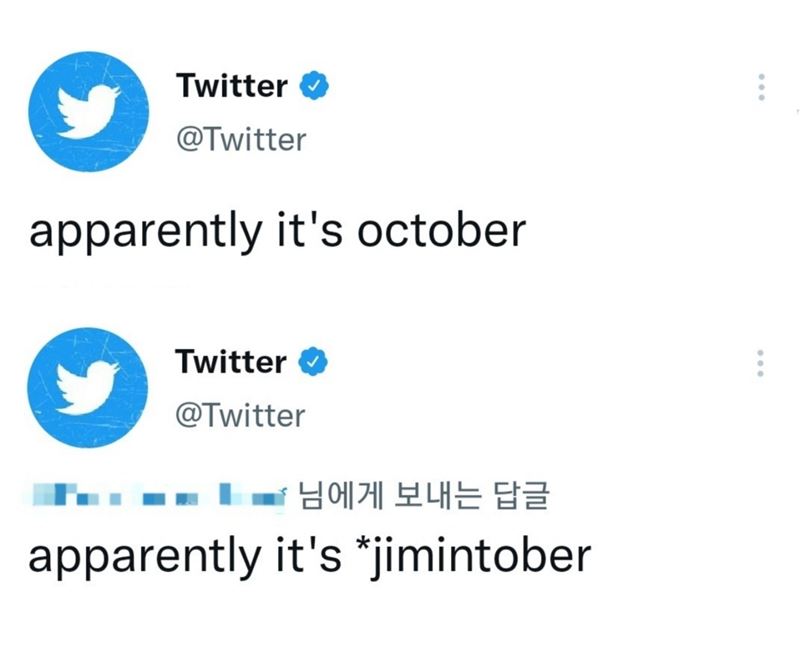Open the @Twitter handle on the october tweet
Image resolution: width=800 pixels, height=645 pixels.
point(241,140)
